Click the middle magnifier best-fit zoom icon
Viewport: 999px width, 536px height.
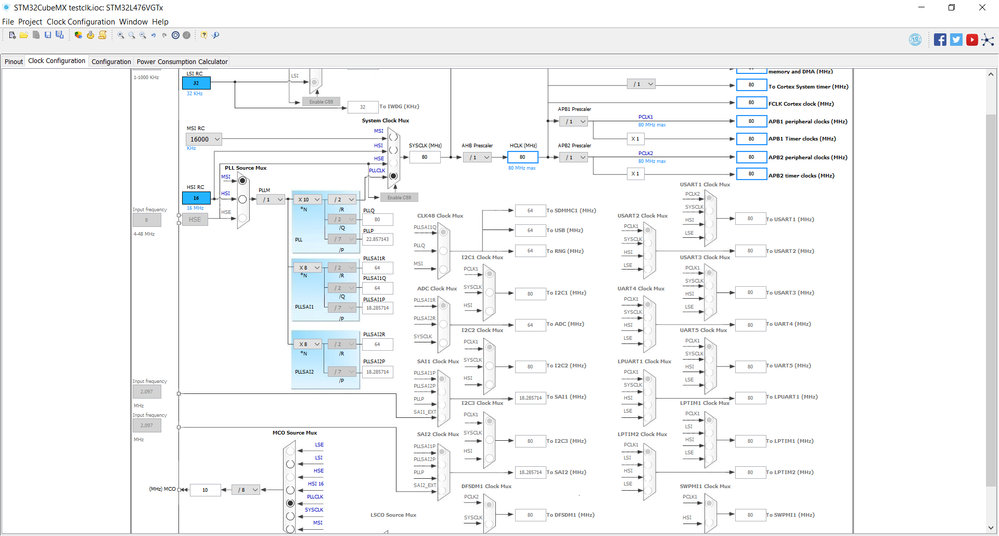tap(132, 36)
